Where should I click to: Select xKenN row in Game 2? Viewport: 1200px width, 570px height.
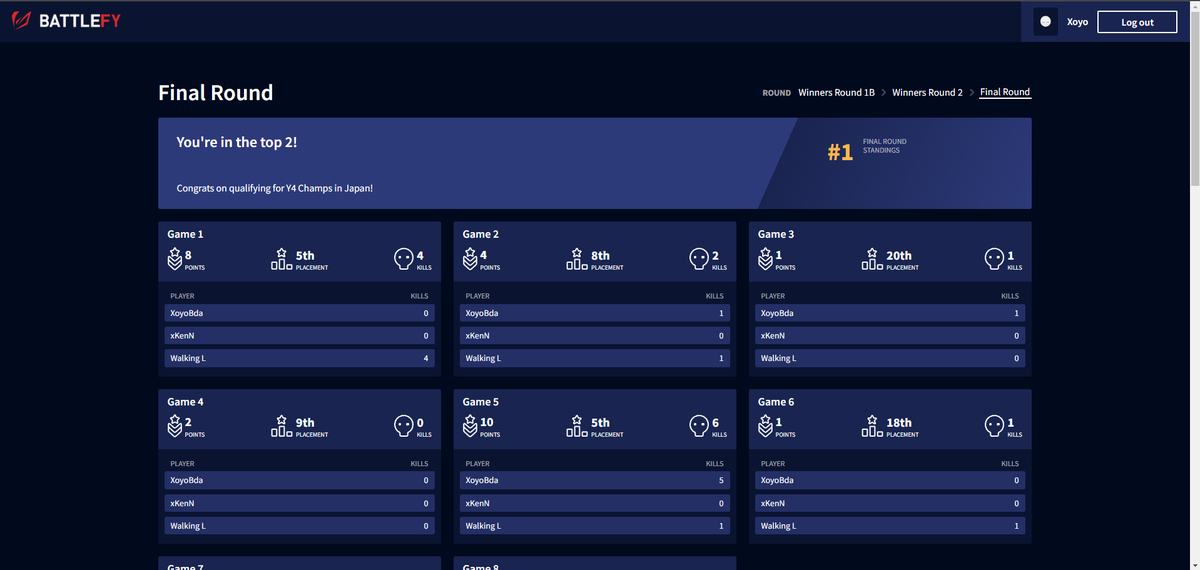(595, 336)
